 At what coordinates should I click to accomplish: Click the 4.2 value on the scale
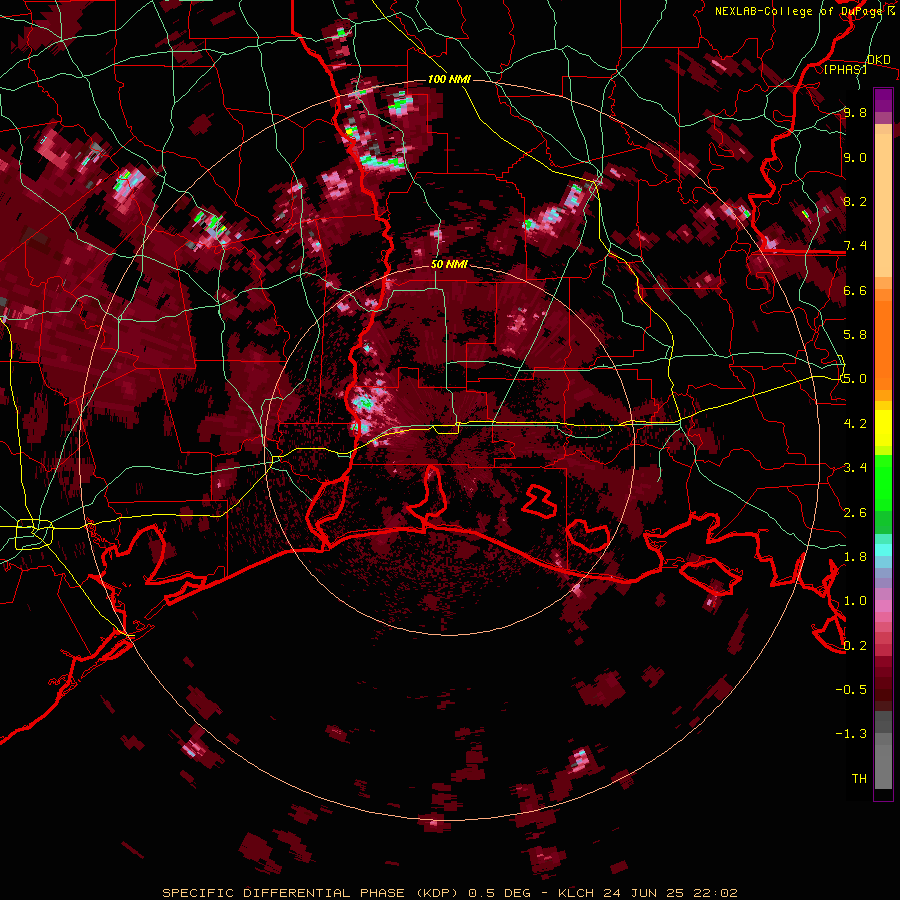tap(855, 424)
